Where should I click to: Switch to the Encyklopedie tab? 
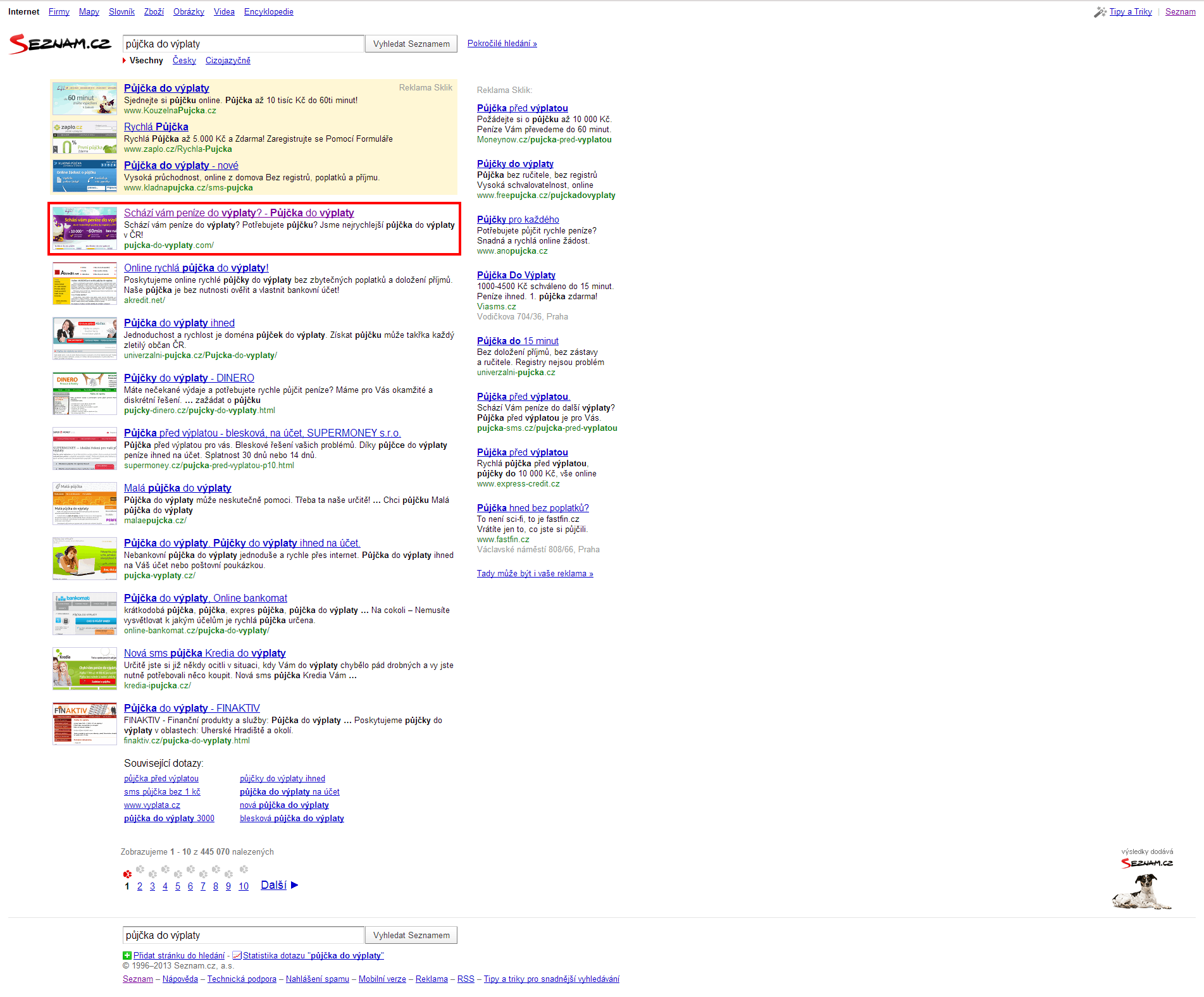click(269, 12)
